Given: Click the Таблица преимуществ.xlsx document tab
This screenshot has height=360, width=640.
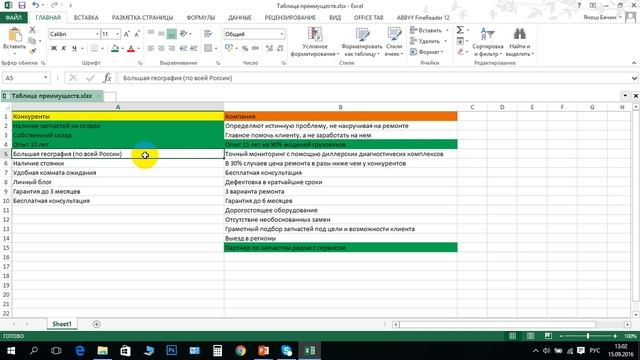Looking at the screenshot, I should point(51,96).
